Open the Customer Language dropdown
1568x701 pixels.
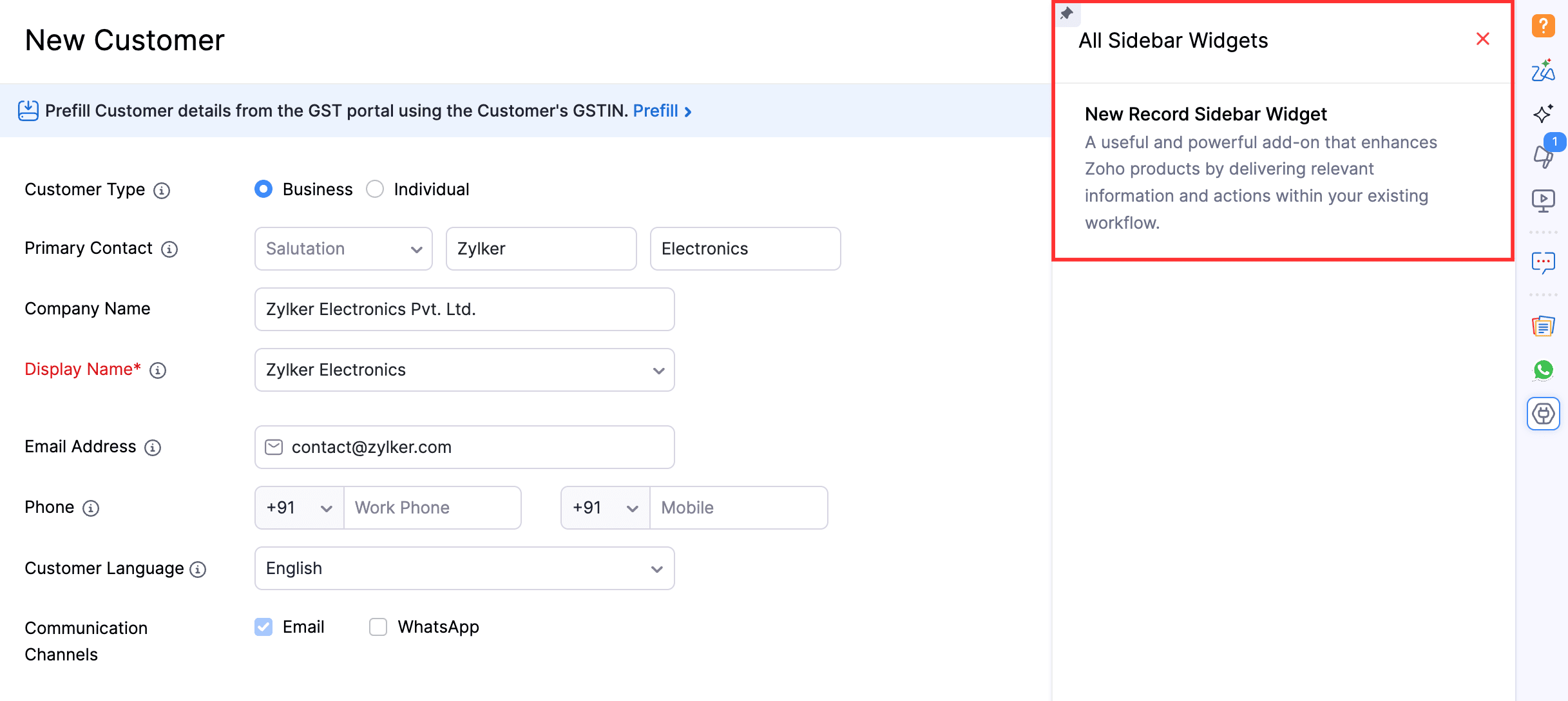464,568
